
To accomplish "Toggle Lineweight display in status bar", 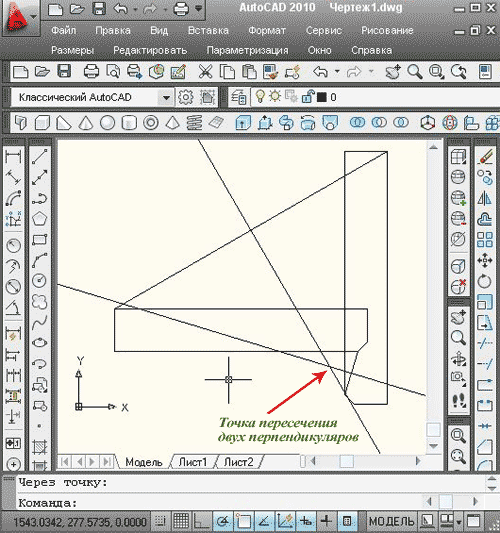I will click(326, 521).
